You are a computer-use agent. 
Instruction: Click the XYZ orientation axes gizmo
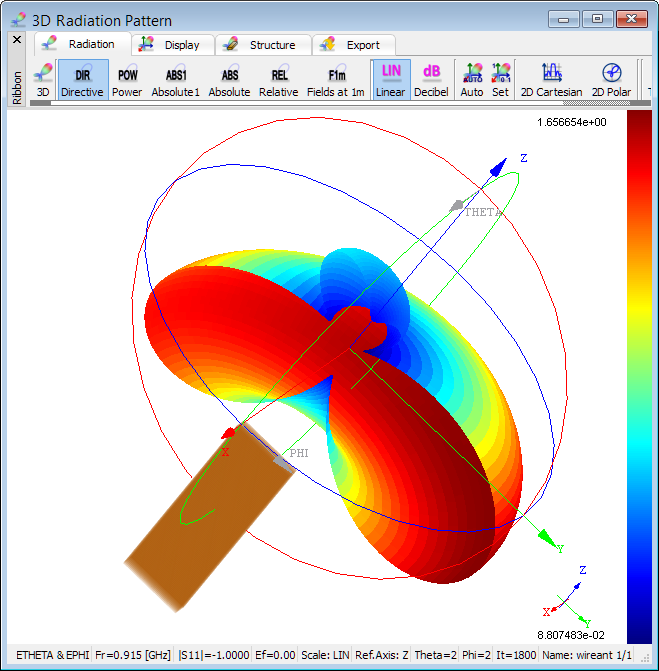pyautogui.click(x=566, y=600)
